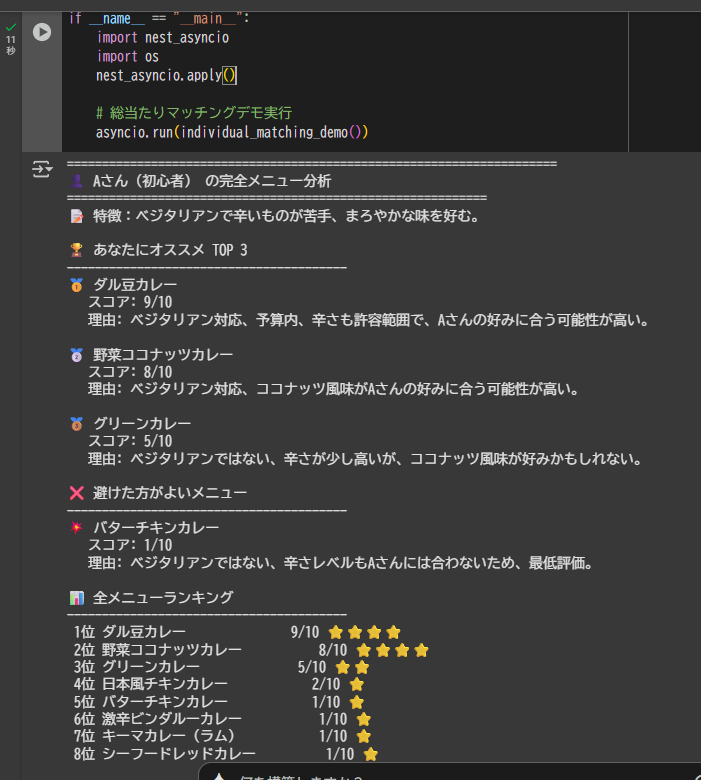Click ranking row '3位 グリーンカレー'
The image size is (701, 780).
(221, 667)
